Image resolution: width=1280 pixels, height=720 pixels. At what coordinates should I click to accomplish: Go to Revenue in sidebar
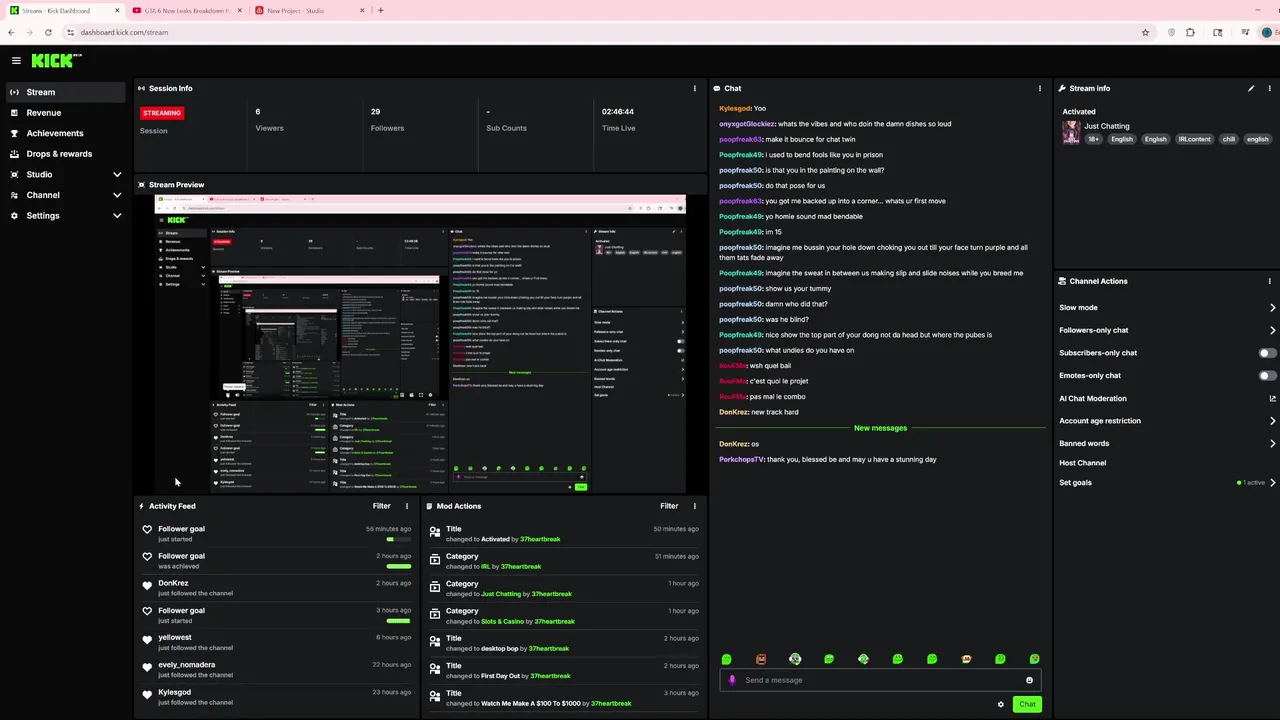66,113
